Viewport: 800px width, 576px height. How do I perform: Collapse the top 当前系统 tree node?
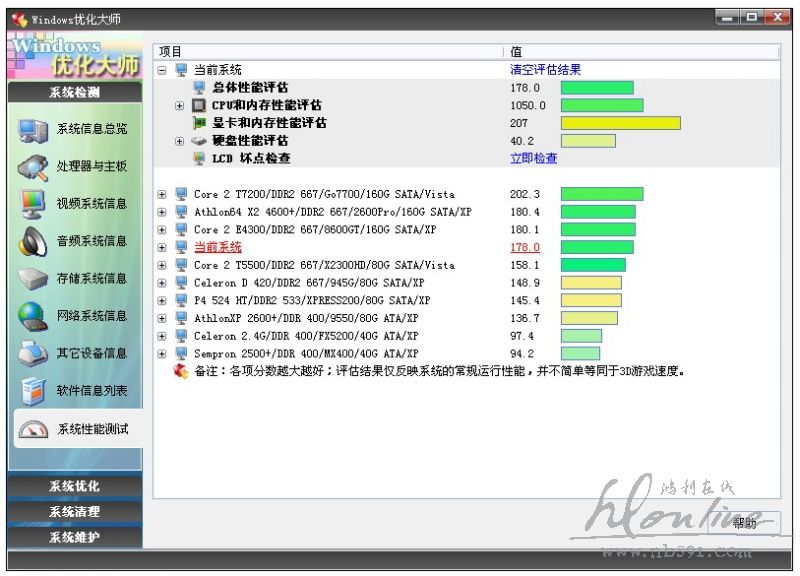[x=162, y=70]
